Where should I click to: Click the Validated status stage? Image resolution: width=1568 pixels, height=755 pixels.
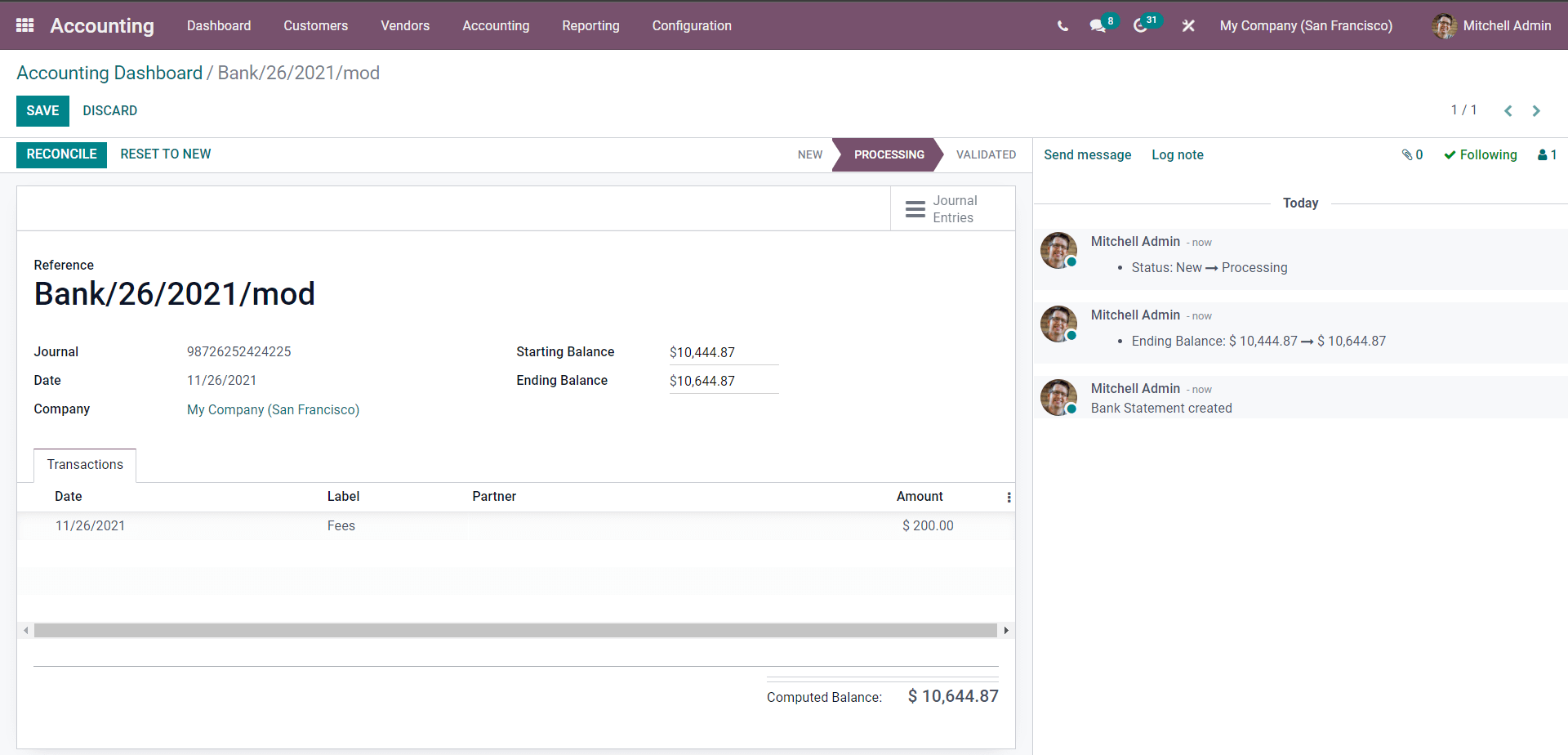point(986,154)
